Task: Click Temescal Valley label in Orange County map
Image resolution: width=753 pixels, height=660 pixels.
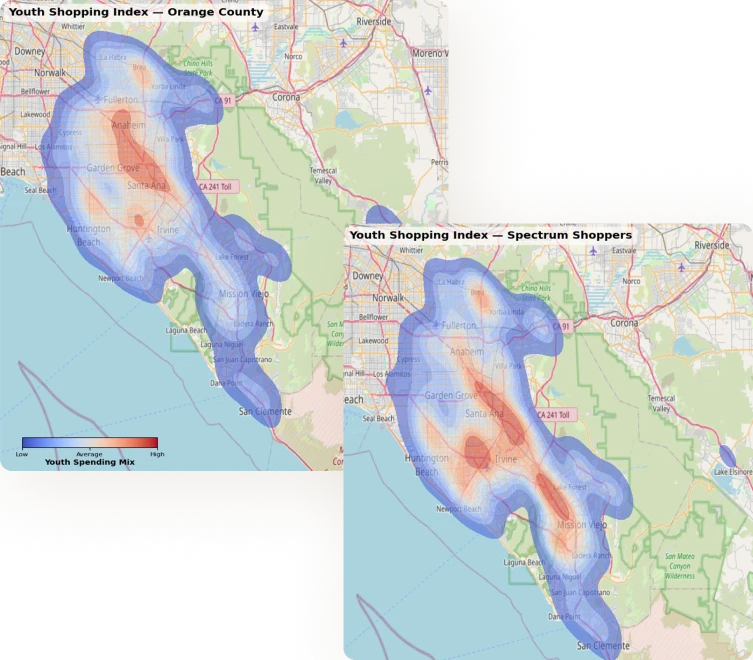Action: click(323, 176)
